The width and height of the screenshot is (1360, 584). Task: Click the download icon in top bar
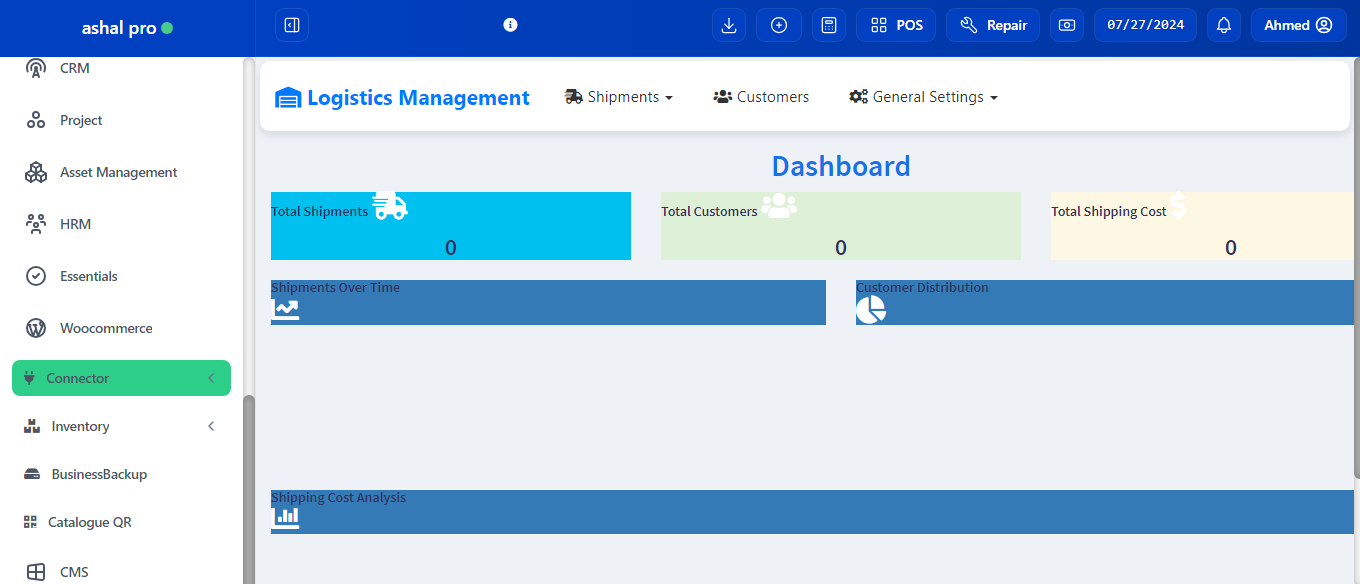[729, 25]
